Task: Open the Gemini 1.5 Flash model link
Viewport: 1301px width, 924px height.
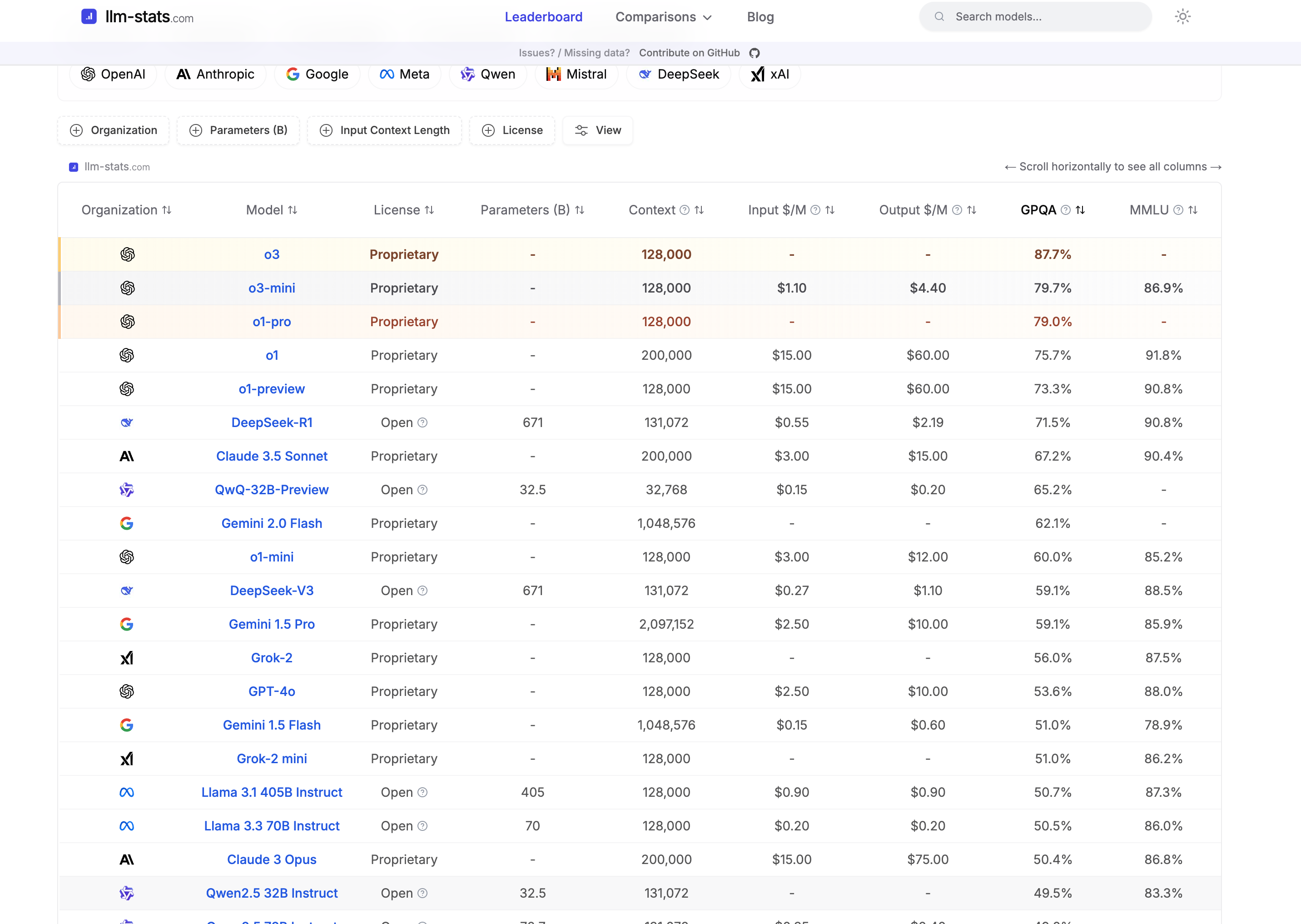Action: pyautogui.click(x=272, y=725)
